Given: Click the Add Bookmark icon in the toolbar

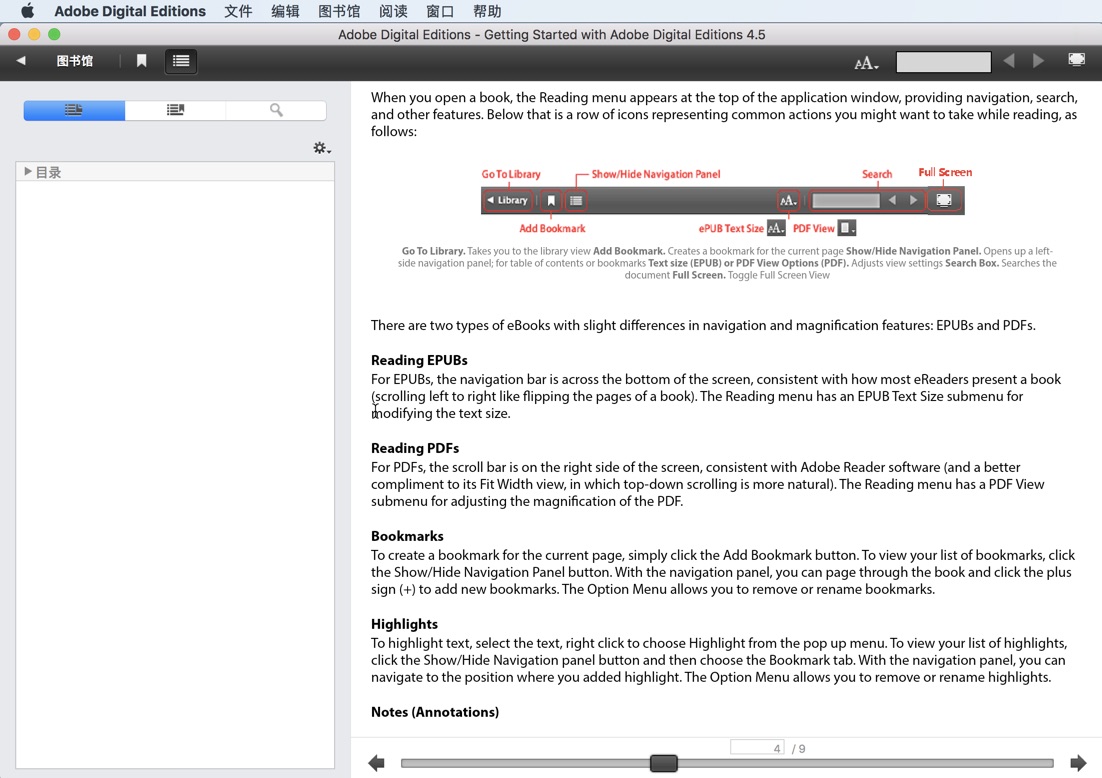Looking at the screenshot, I should pos(141,60).
